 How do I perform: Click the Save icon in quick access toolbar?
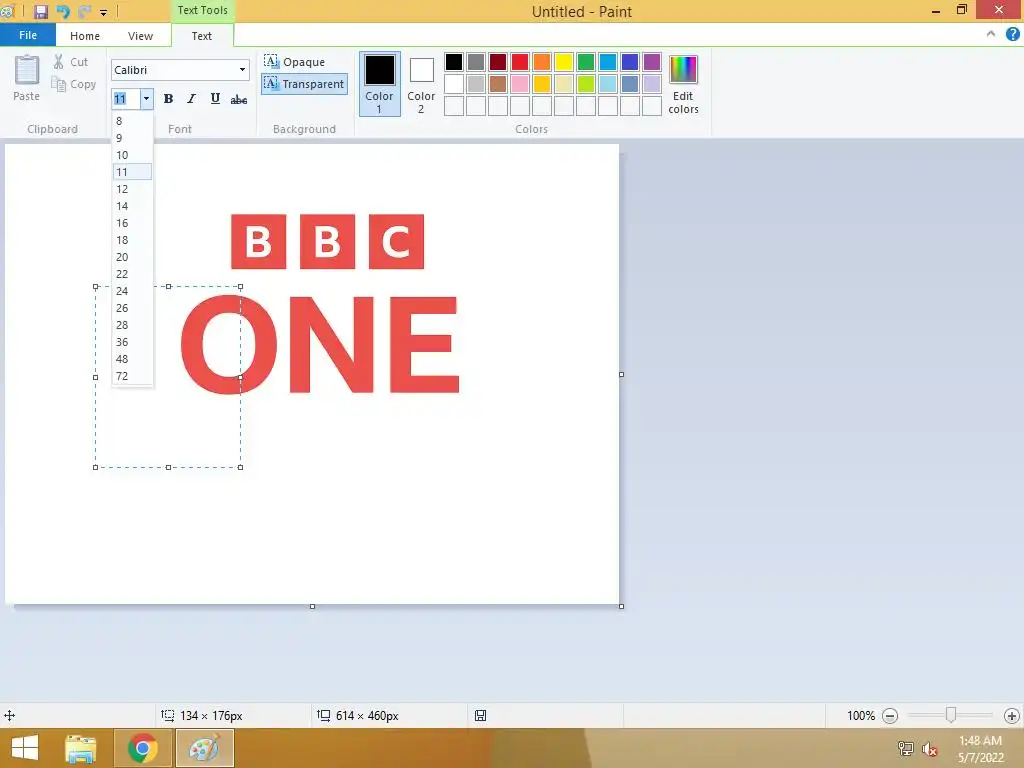[x=40, y=11]
